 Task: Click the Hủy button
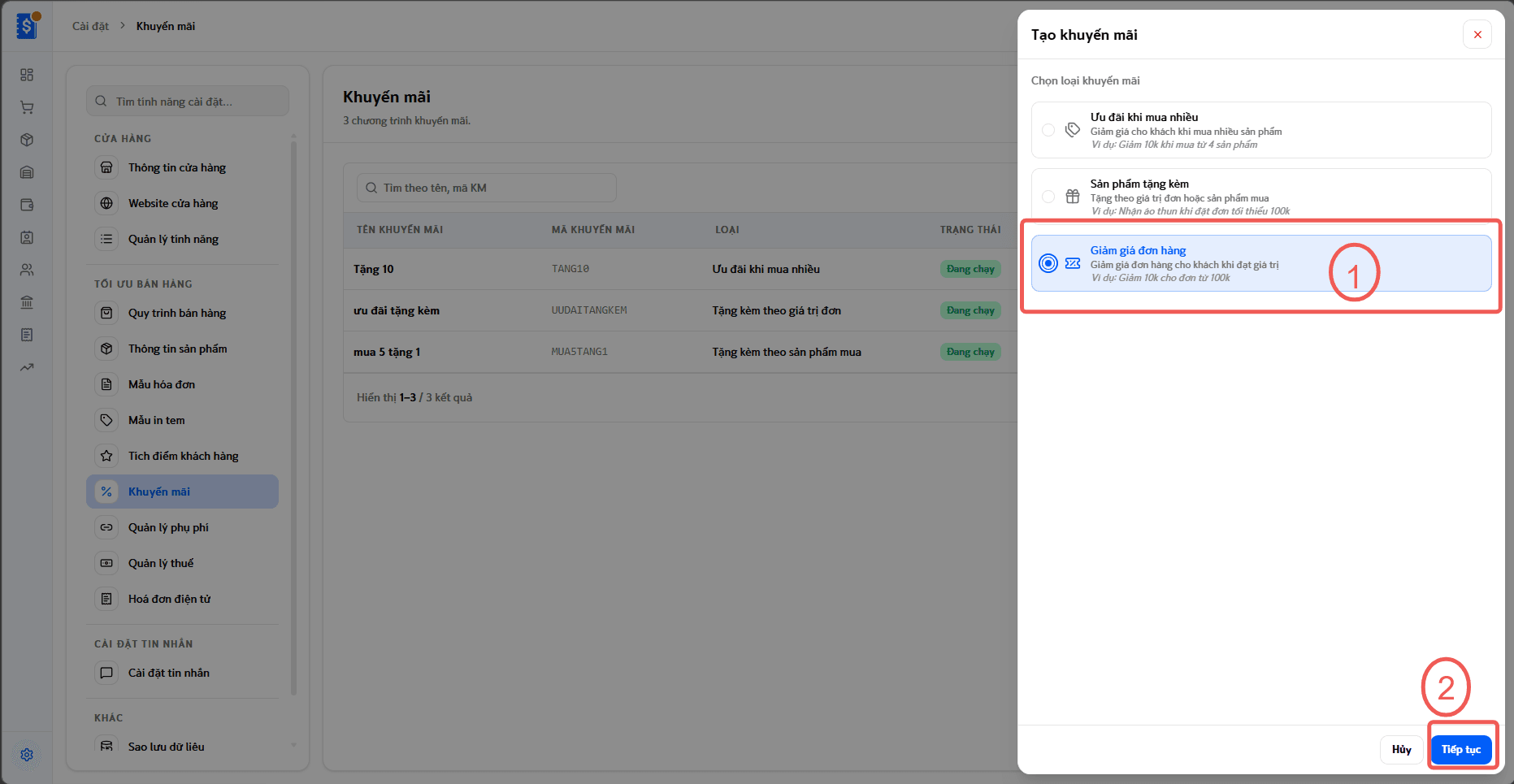(1401, 749)
